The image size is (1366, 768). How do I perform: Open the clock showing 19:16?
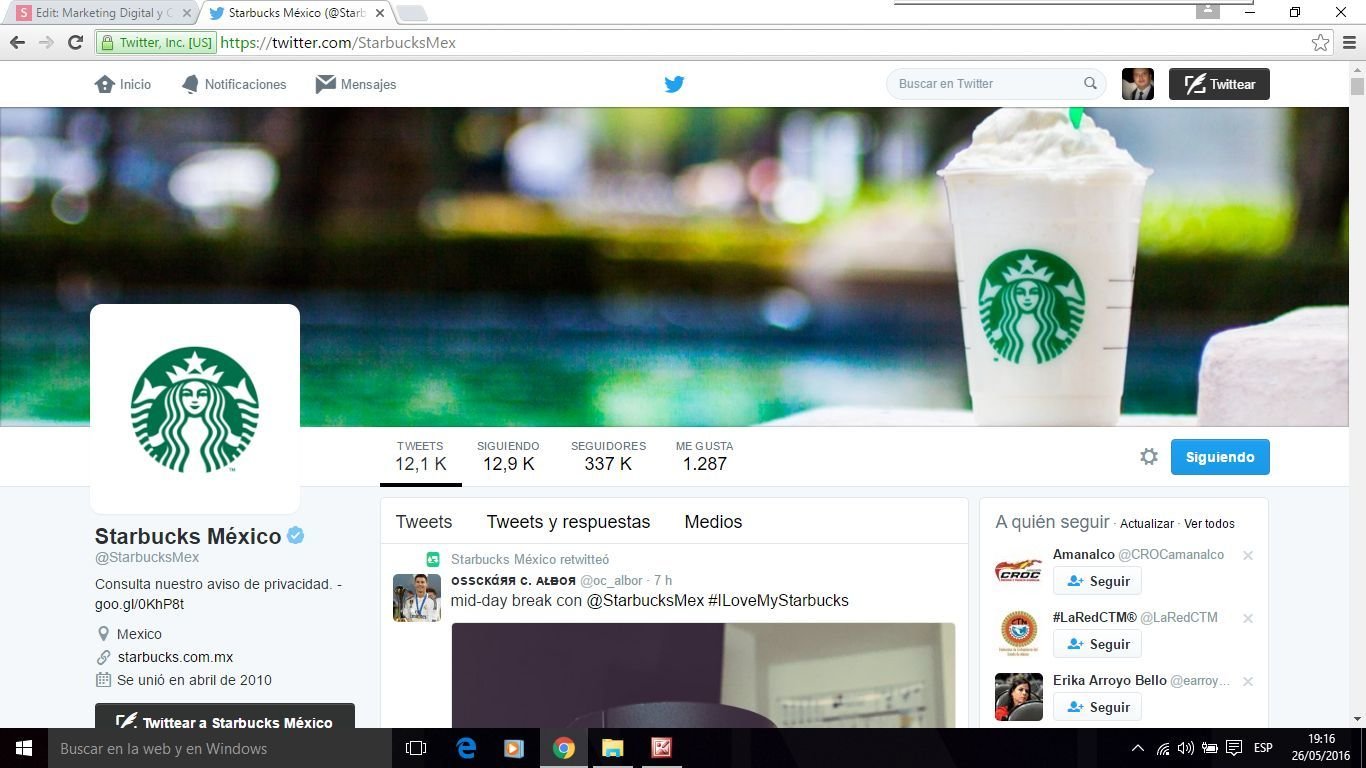point(1321,739)
